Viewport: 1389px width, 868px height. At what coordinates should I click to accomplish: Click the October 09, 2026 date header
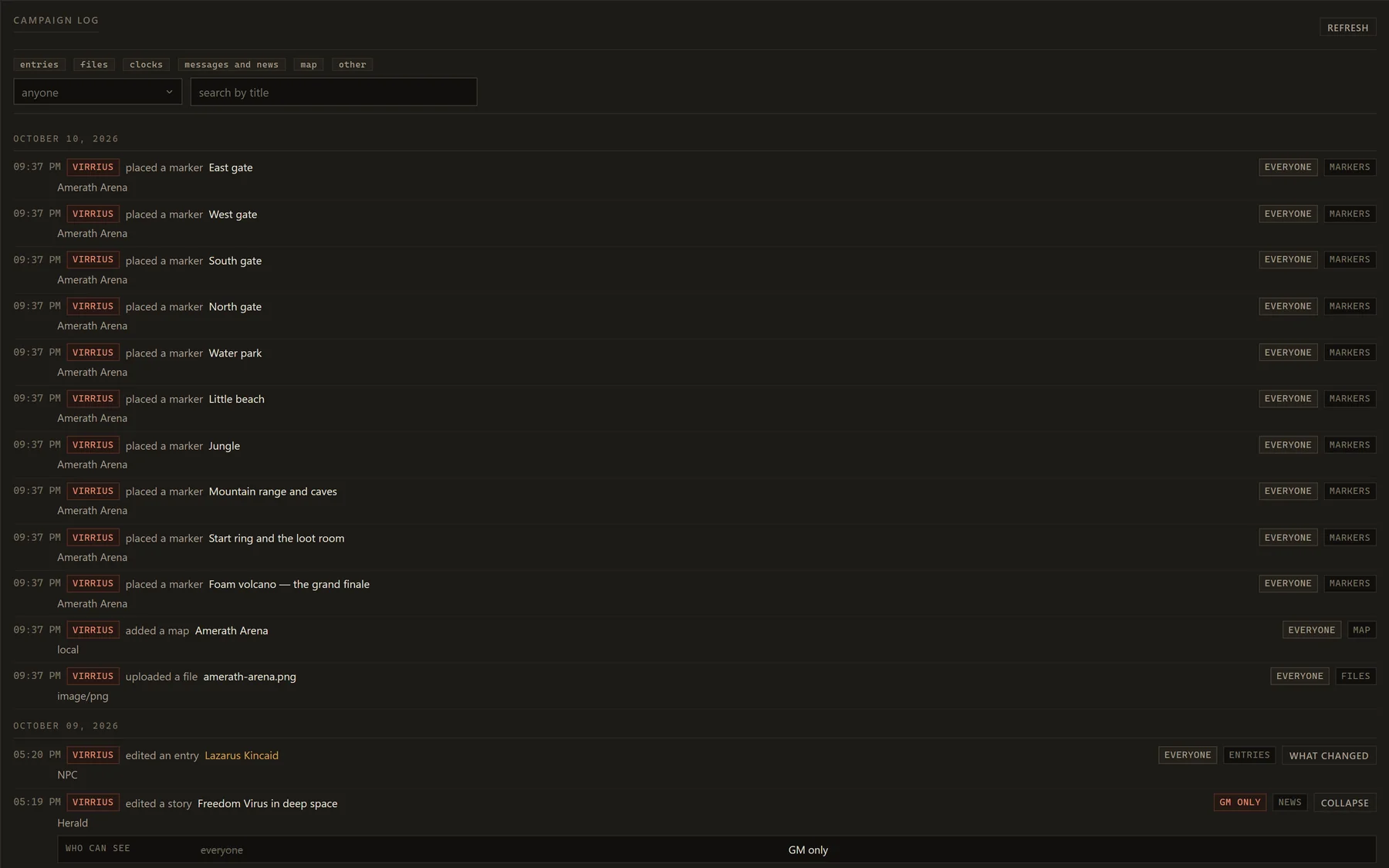(x=66, y=726)
